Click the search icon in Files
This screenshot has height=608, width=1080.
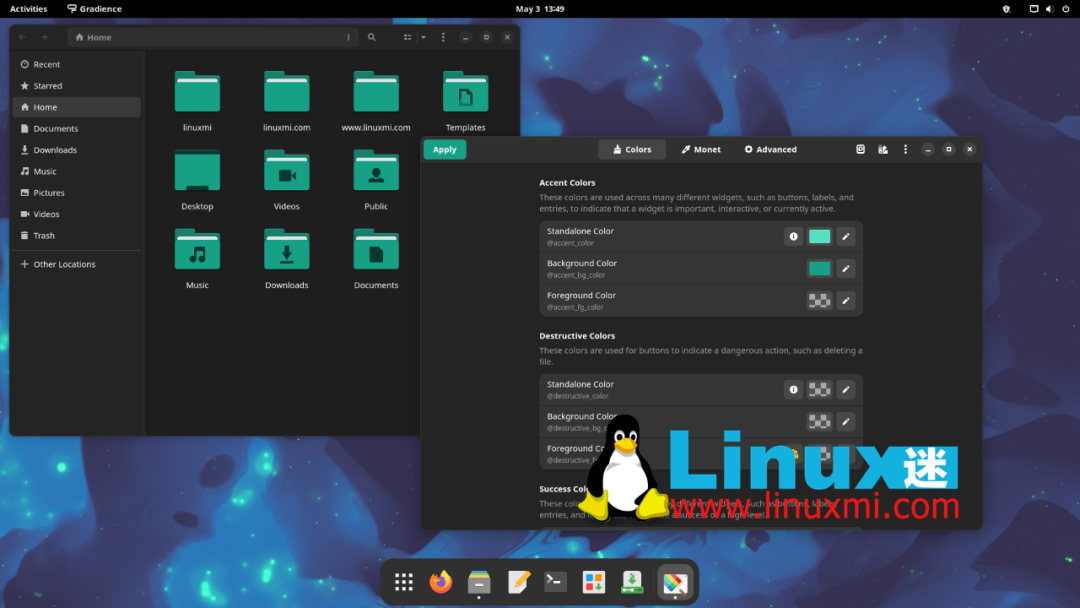pos(372,37)
